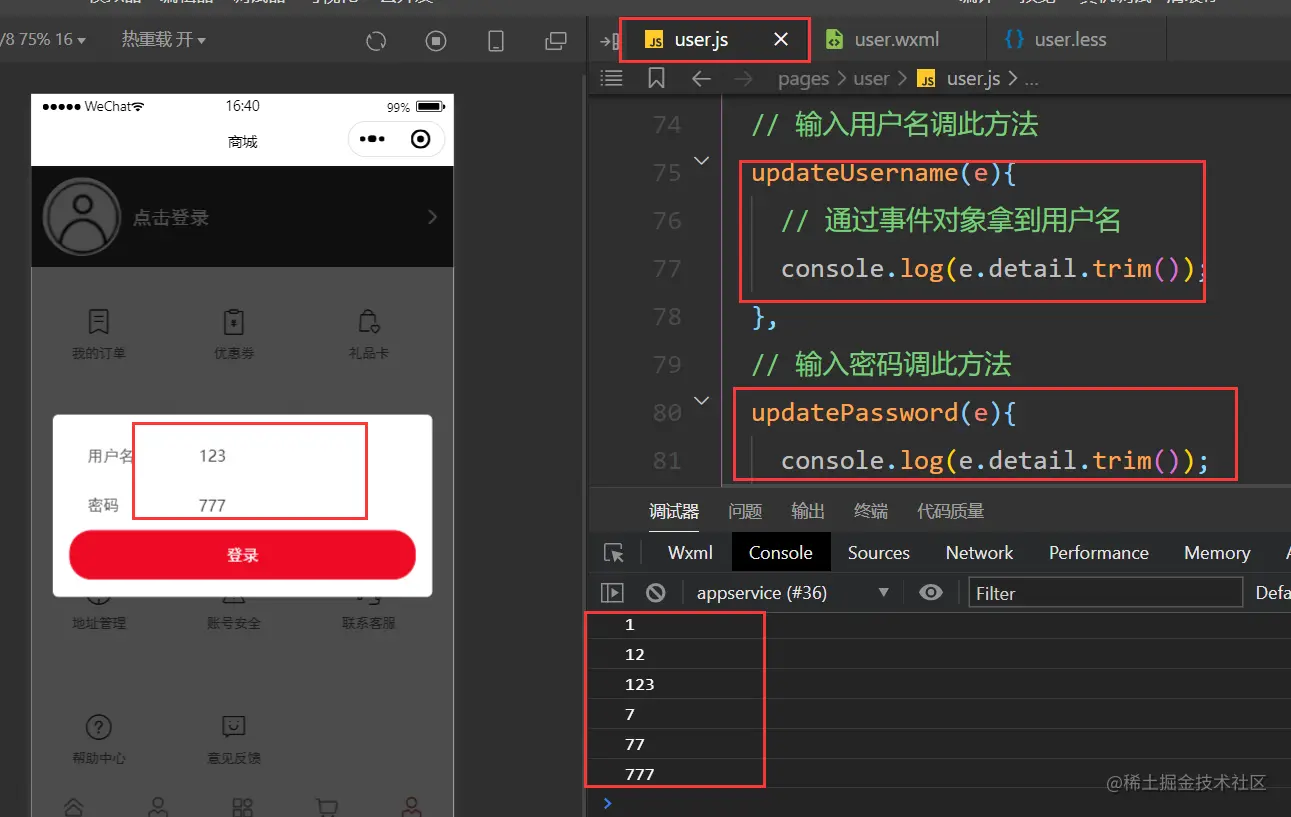Switch to the 终端 panel tab
Image resolution: width=1291 pixels, height=817 pixels.
click(x=871, y=511)
